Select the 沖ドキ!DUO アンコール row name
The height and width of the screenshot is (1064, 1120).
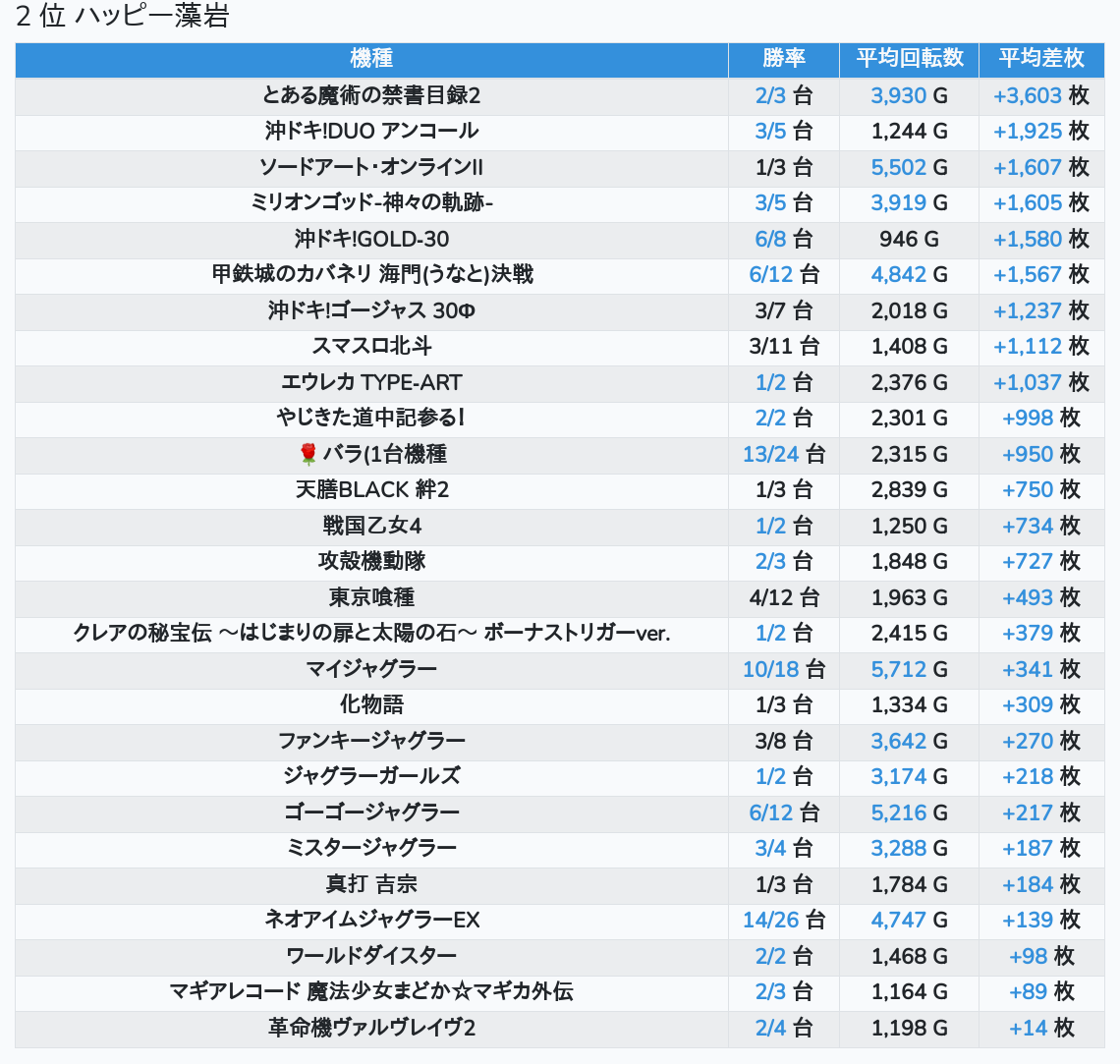coord(371,132)
